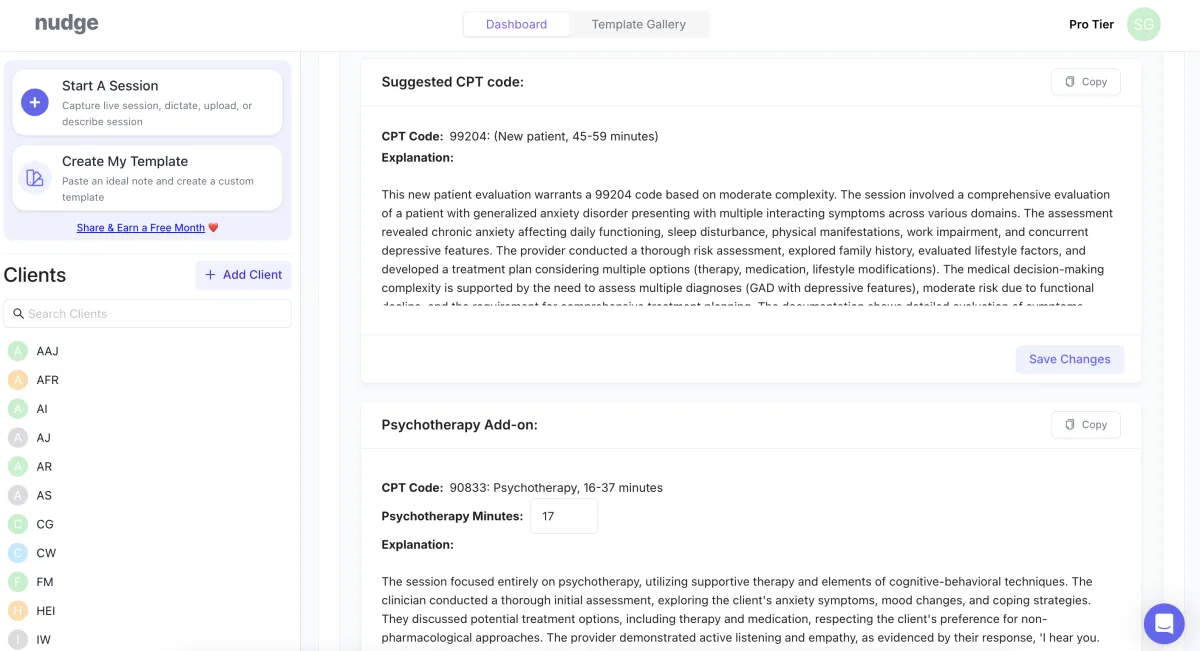This screenshot has width=1200, height=651.
Task: Open the Template Gallery tab
Action: pyautogui.click(x=638, y=25)
